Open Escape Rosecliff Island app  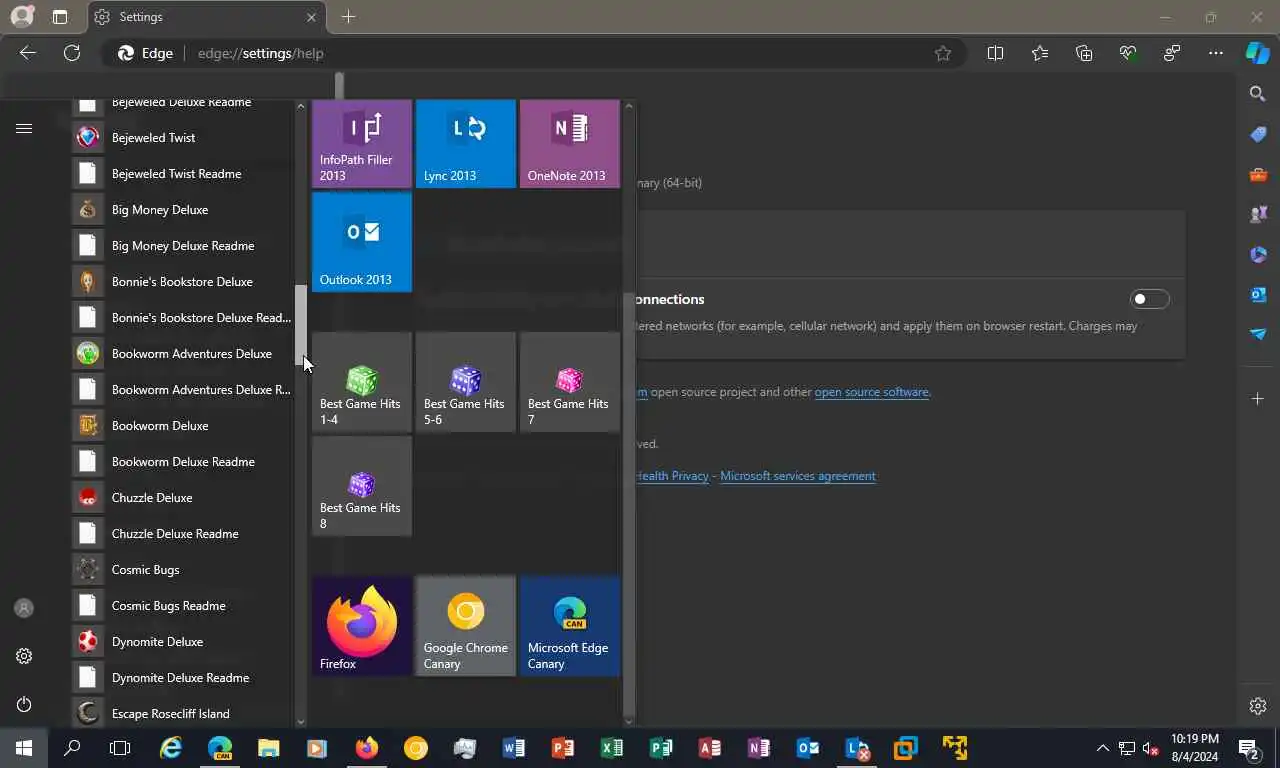point(182,714)
